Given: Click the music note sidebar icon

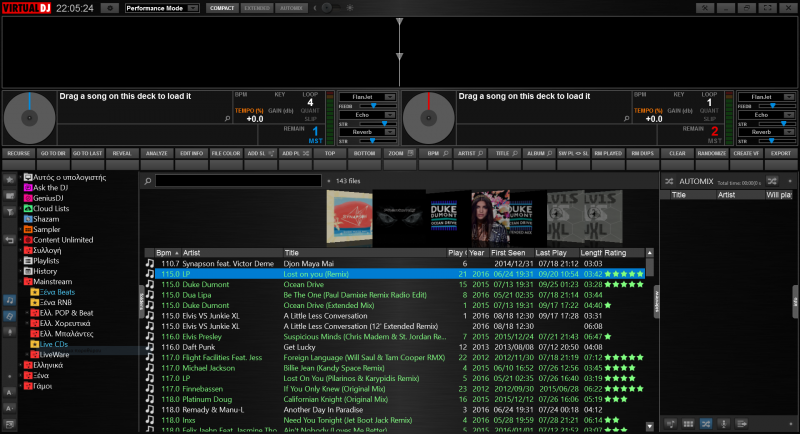Looking at the screenshot, I should (x=12, y=298).
